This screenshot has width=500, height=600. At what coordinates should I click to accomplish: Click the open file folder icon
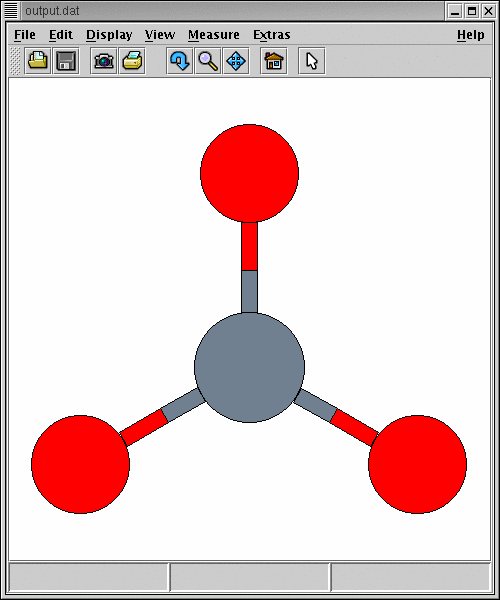[38, 61]
